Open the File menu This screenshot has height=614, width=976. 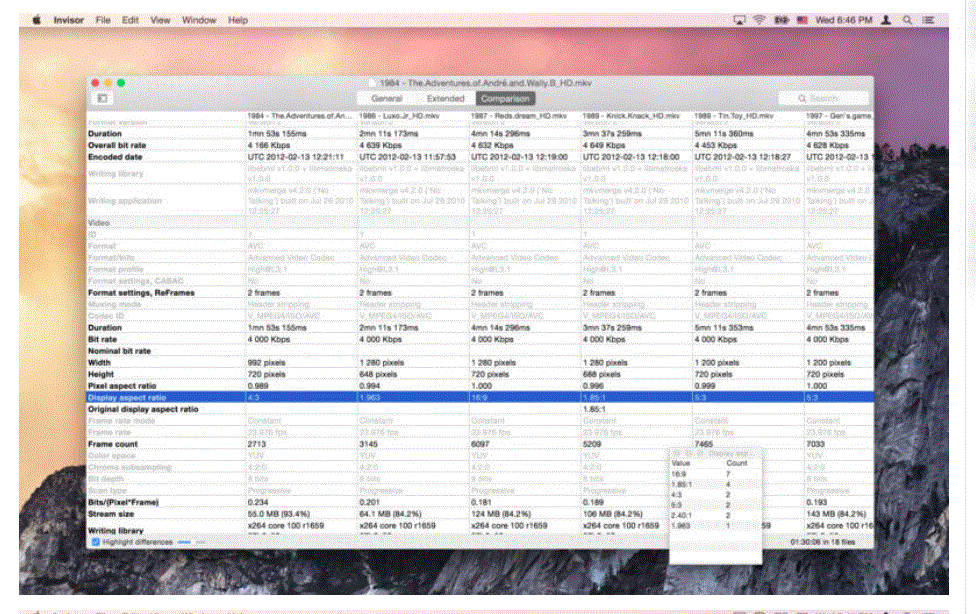click(103, 20)
